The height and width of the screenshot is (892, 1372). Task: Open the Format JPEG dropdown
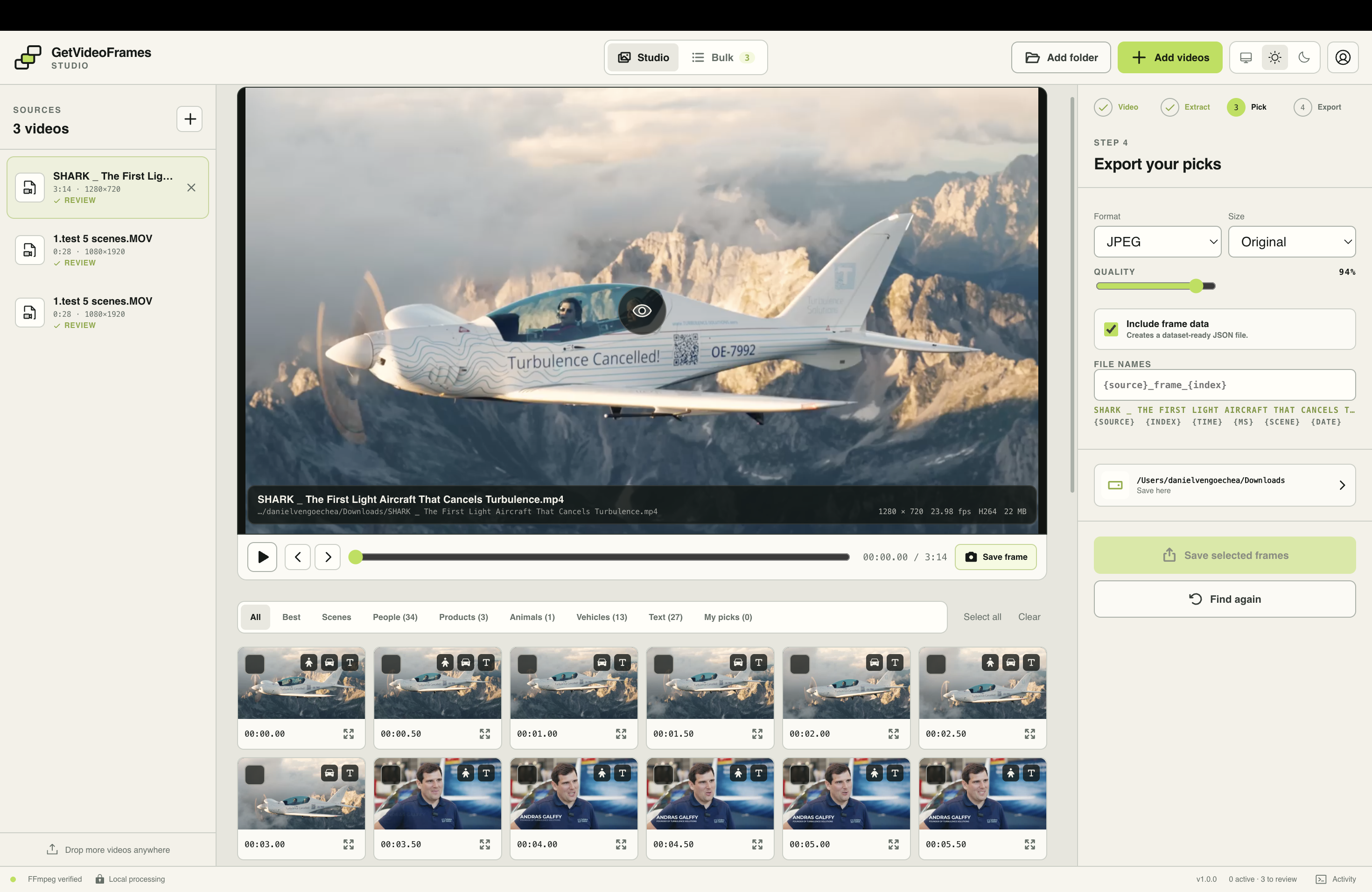click(x=1157, y=242)
